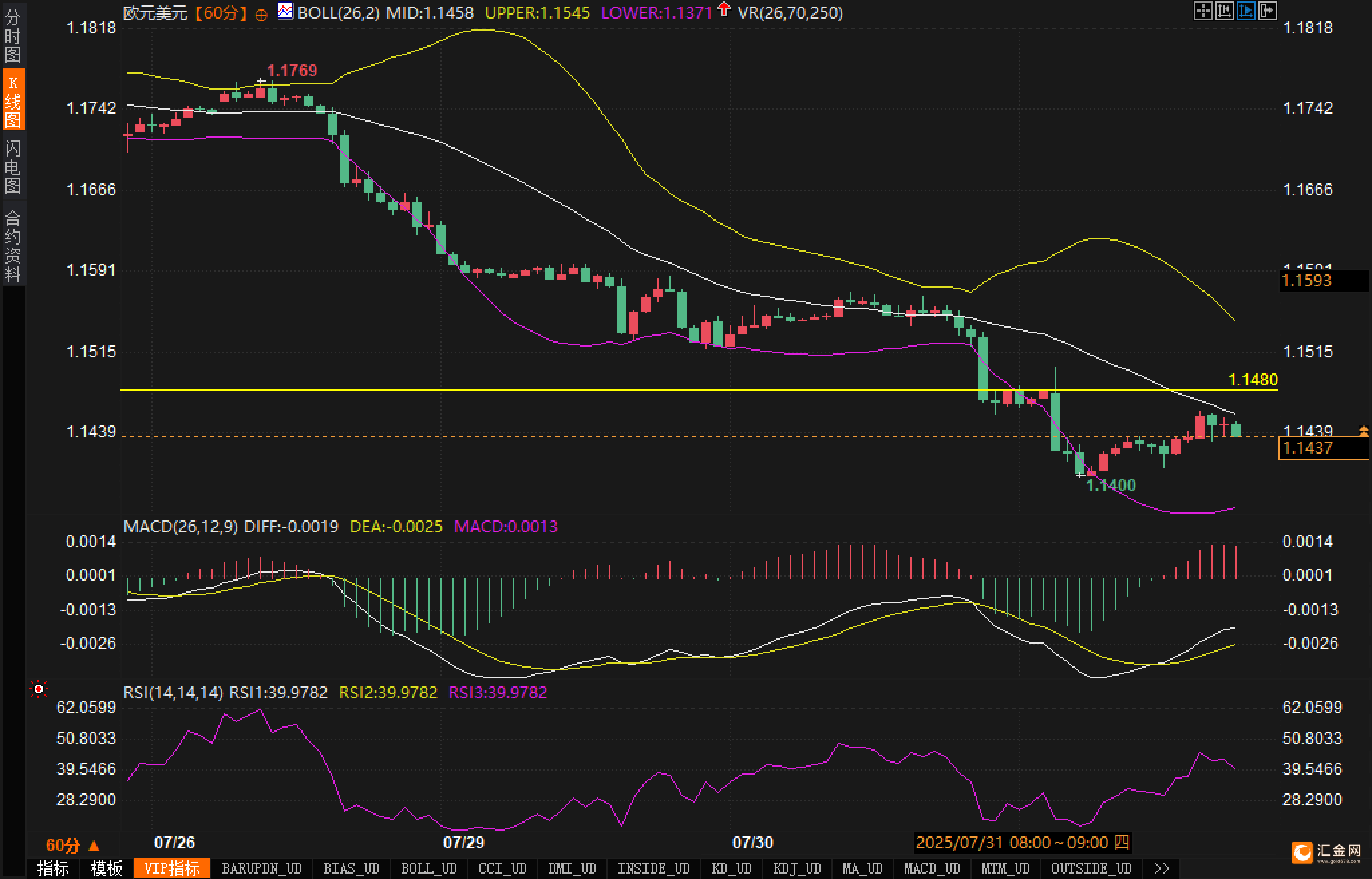Click the 07/26 date label
The width and height of the screenshot is (1372, 879).
[x=175, y=842]
